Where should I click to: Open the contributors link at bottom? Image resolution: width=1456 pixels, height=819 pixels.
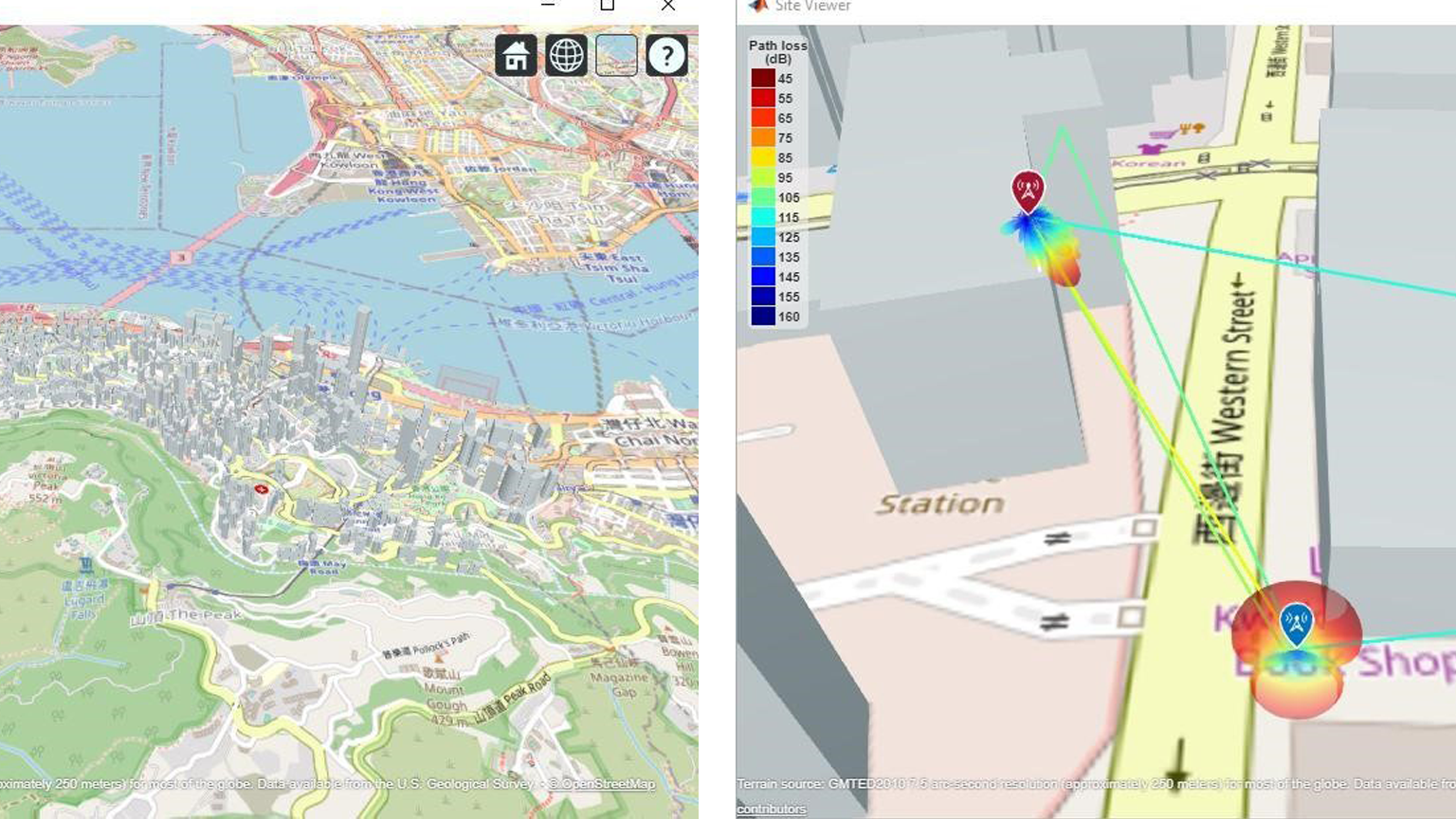772,809
